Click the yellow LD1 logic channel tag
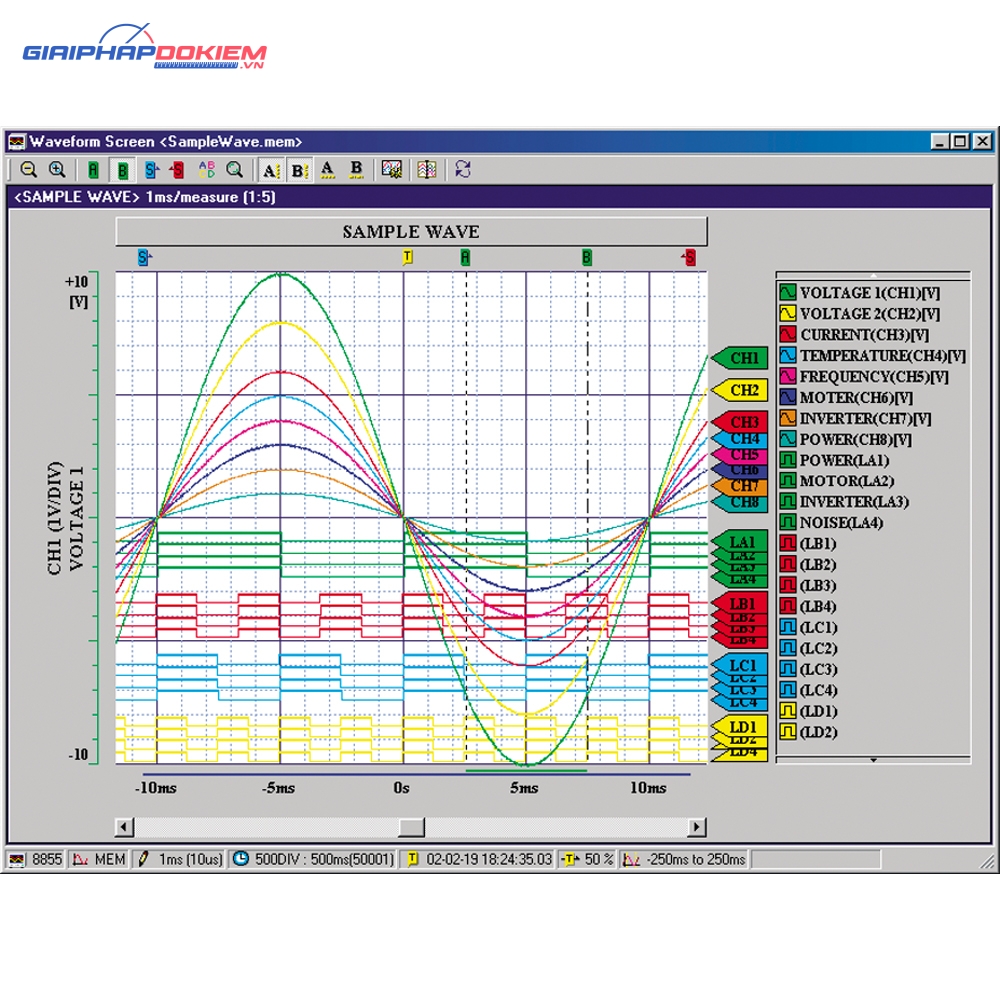The image size is (1000, 1000). [x=740, y=726]
